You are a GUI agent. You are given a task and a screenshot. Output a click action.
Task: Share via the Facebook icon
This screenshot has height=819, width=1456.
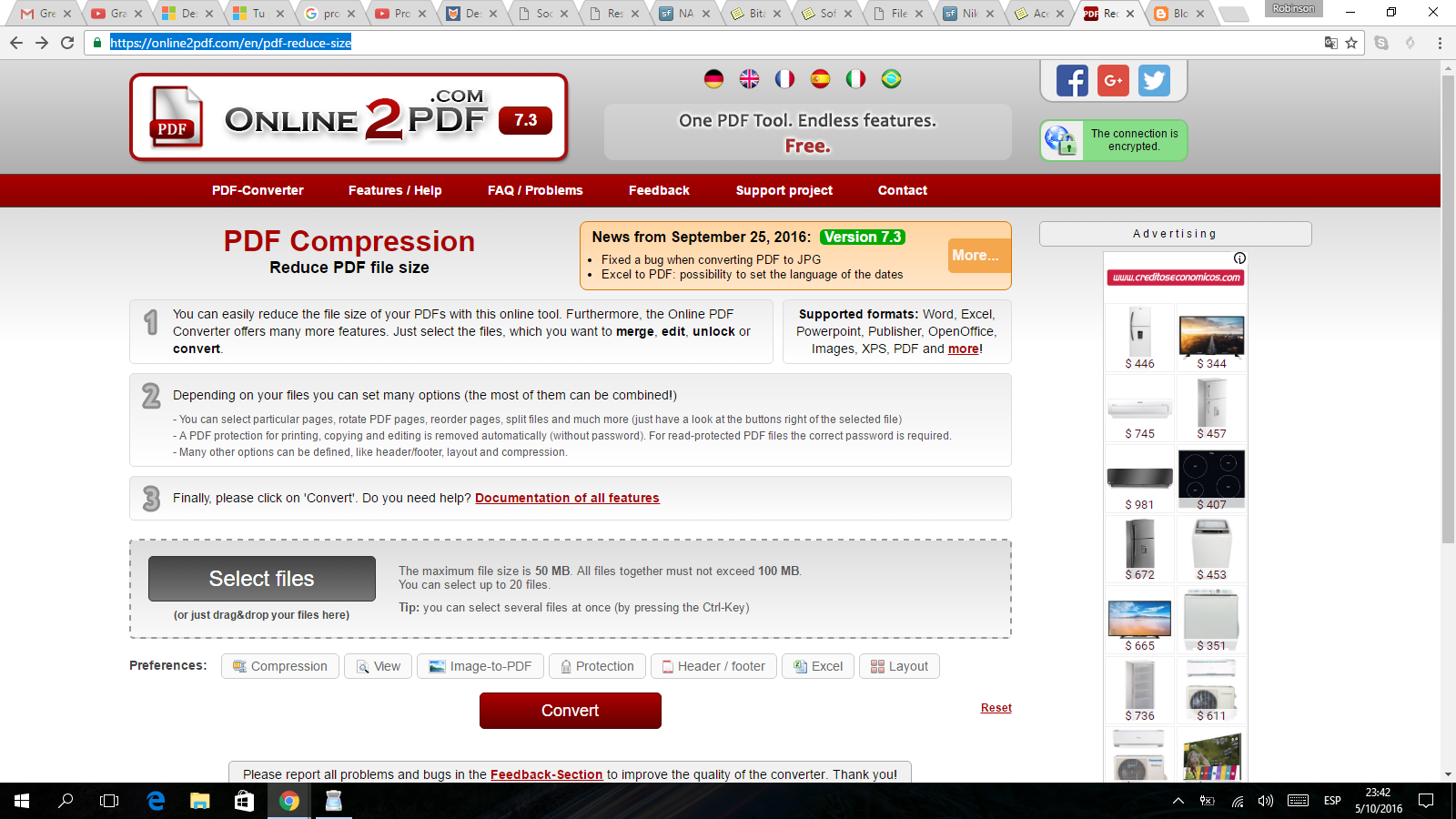click(1072, 81)
